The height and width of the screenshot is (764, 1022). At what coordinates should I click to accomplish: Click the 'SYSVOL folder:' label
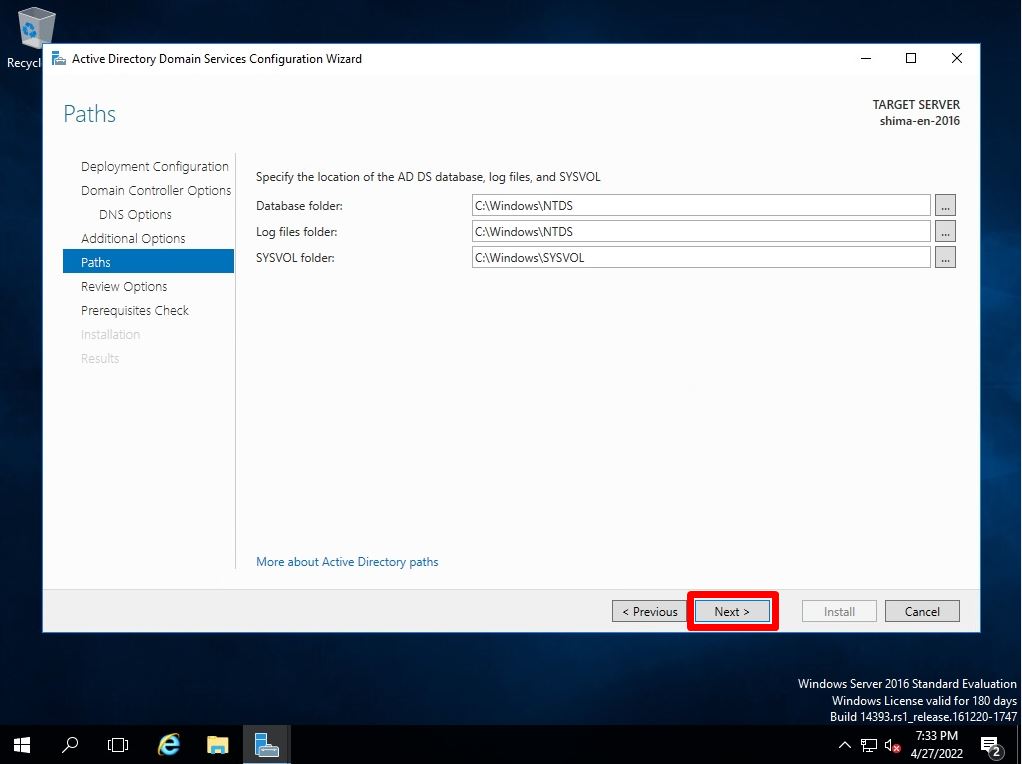coord(295,258)
